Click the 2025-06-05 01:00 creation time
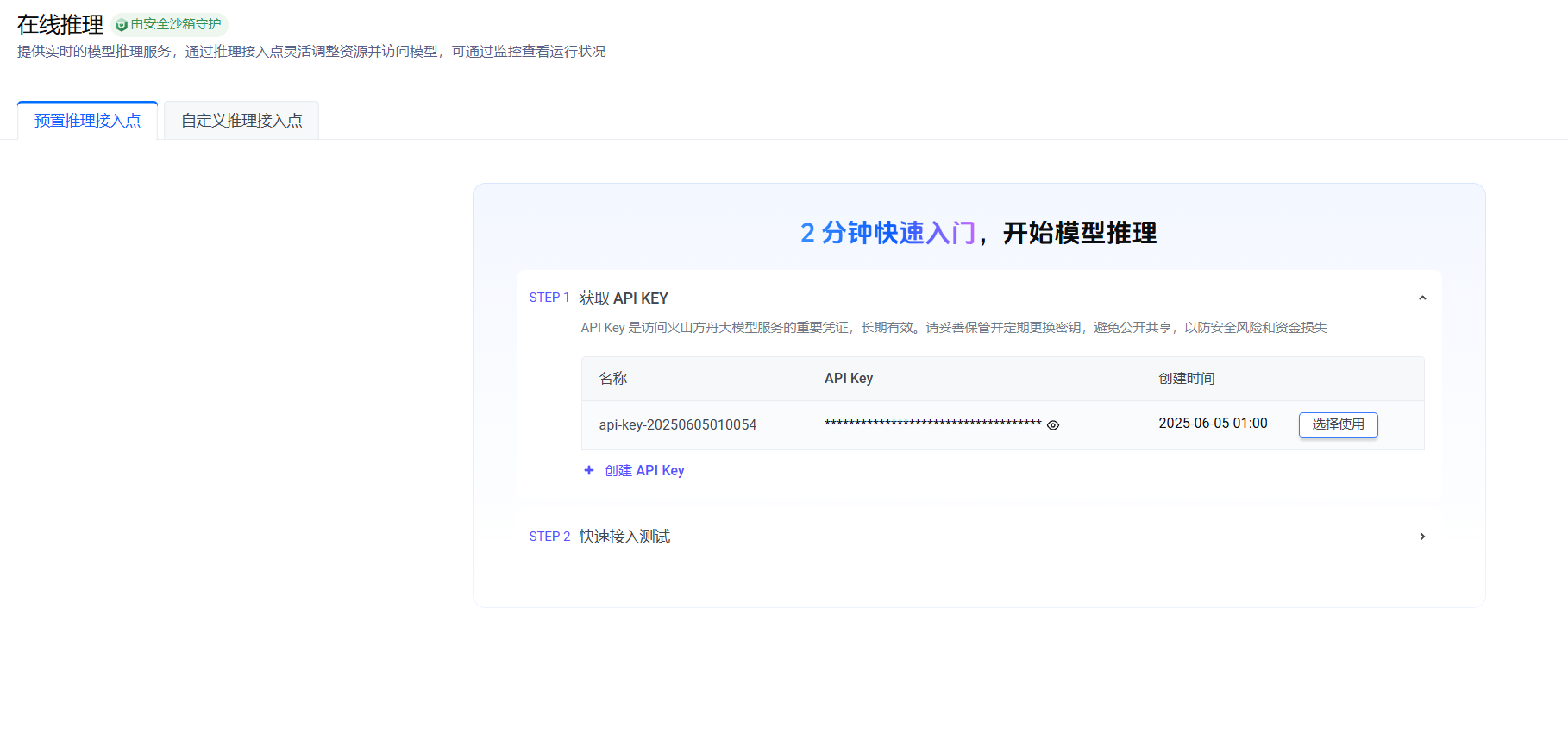 click(x=1213, y=423)
